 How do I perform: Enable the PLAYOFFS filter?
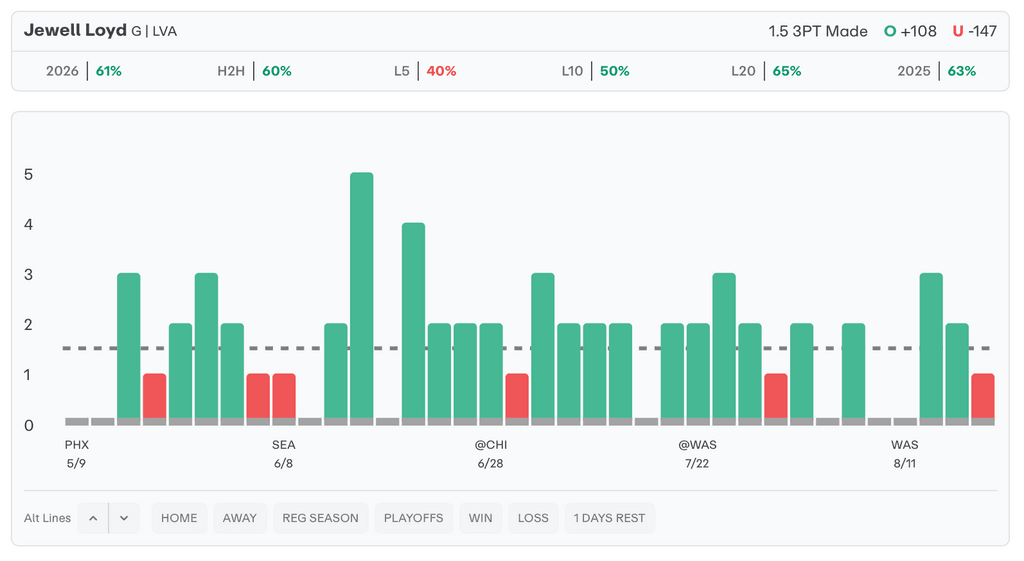[x=413, y=518]
